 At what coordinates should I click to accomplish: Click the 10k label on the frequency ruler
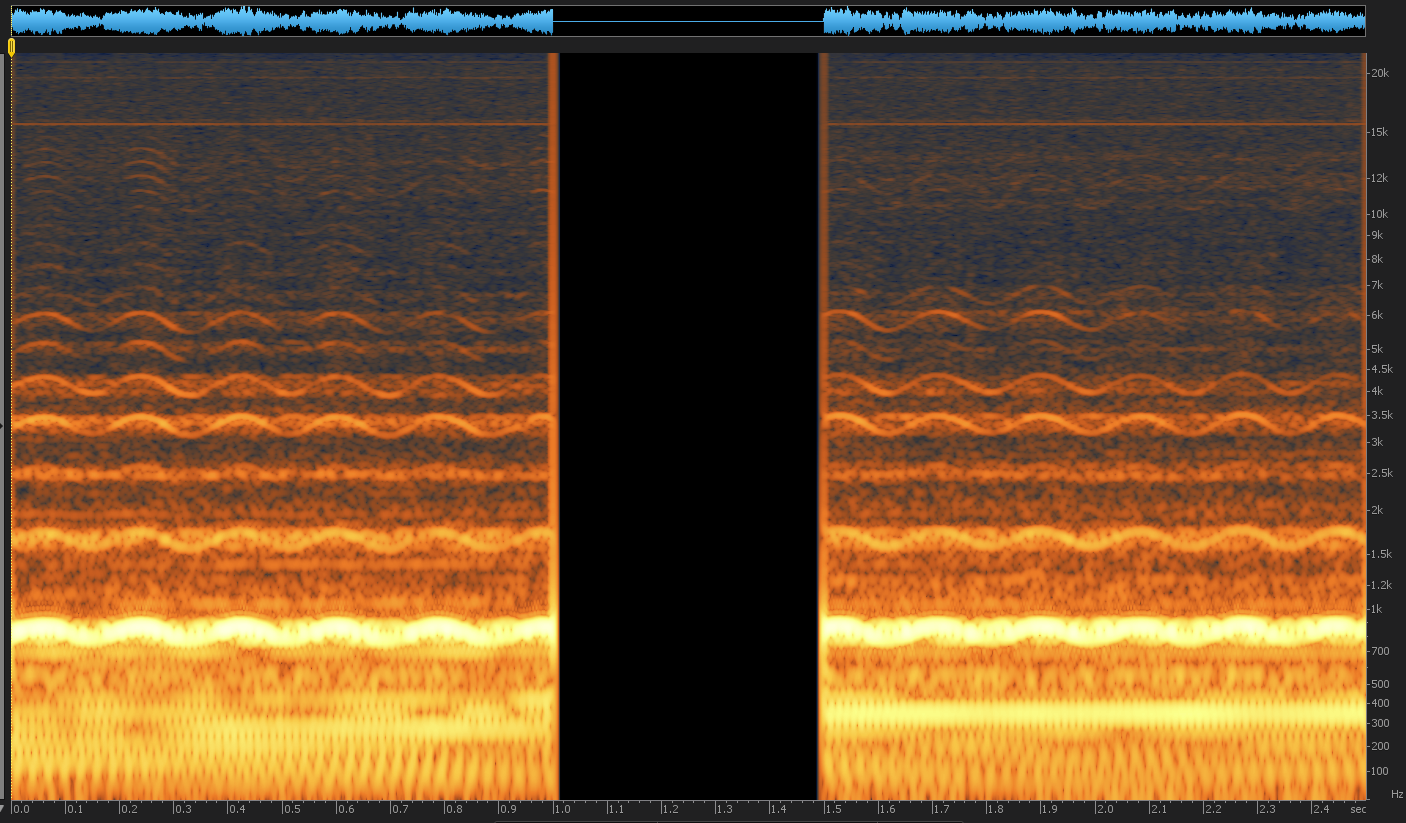(x=1379, y=214)
